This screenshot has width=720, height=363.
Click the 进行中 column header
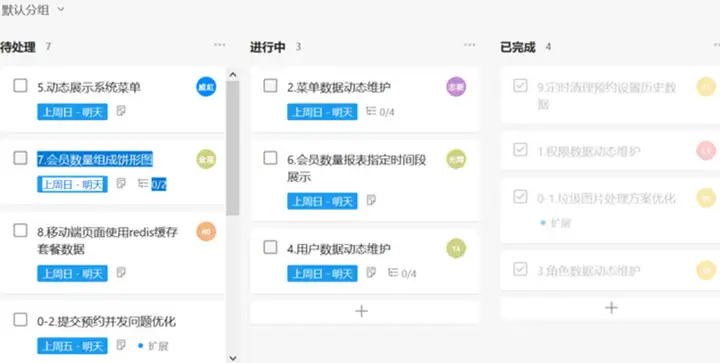pos(268,46)
